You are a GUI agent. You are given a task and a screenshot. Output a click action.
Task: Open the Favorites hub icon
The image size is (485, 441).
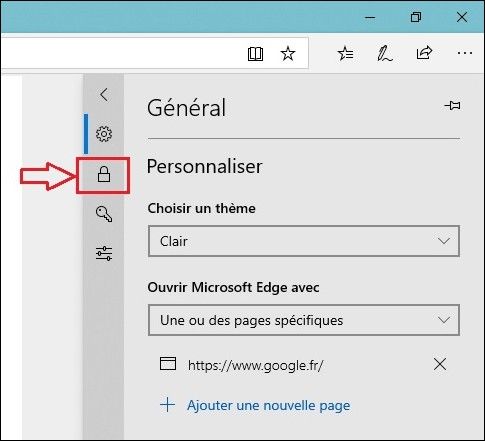346,53
